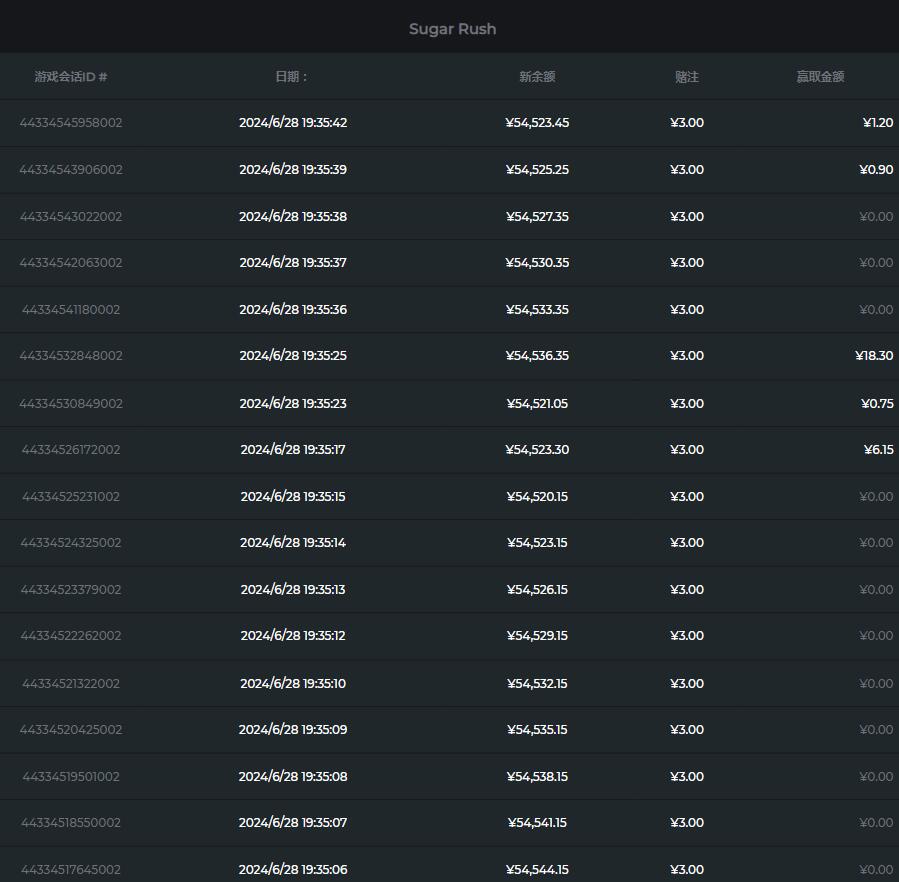Open session ID 44334517645002
The height and width of the screenshot is (882, 899).
pyautogui.click(x=71, y=870)
